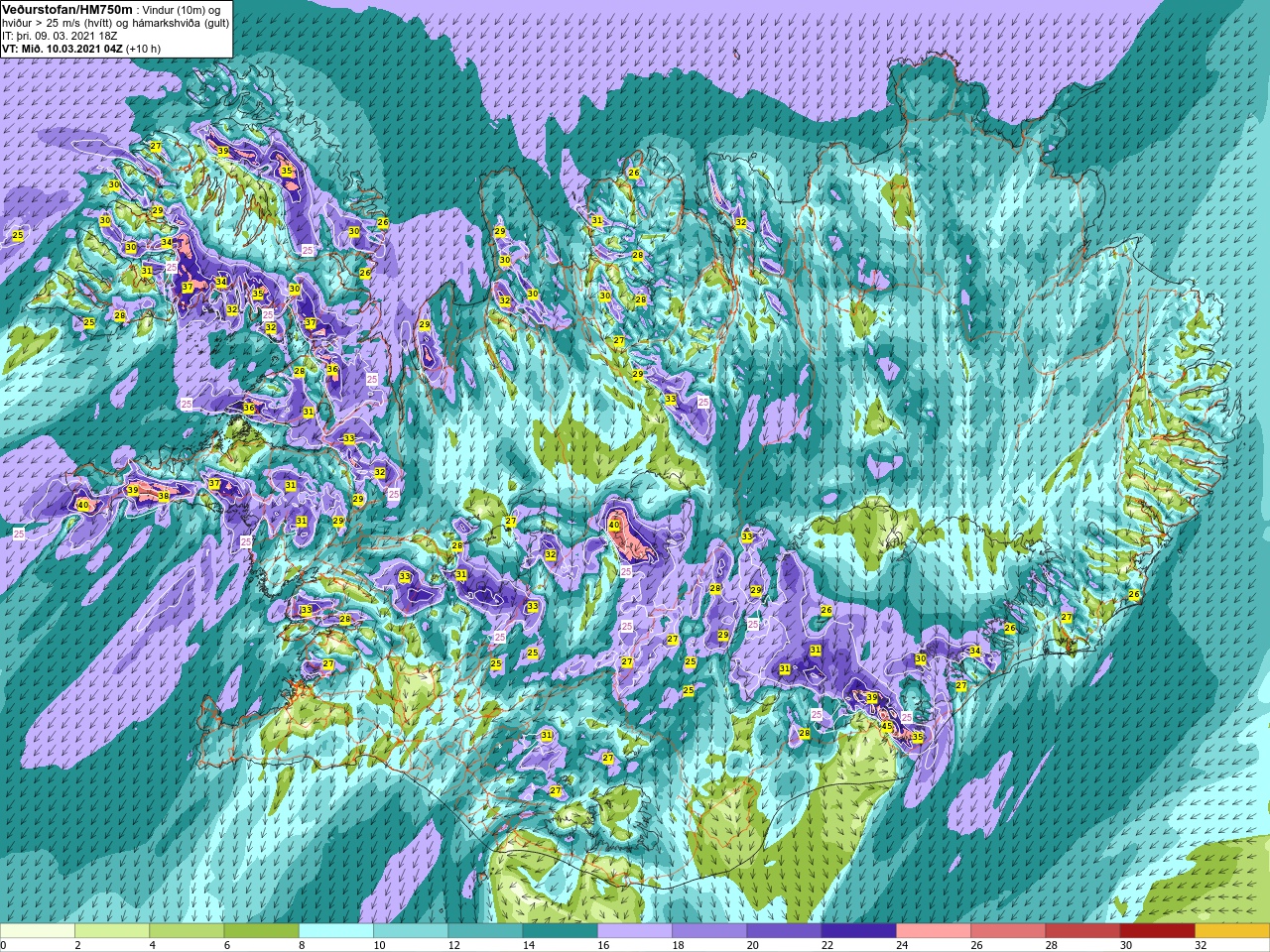Select the 6–8 m/s olive green swatch
The image size is (1270, 952).
click(x=262, y=931)
